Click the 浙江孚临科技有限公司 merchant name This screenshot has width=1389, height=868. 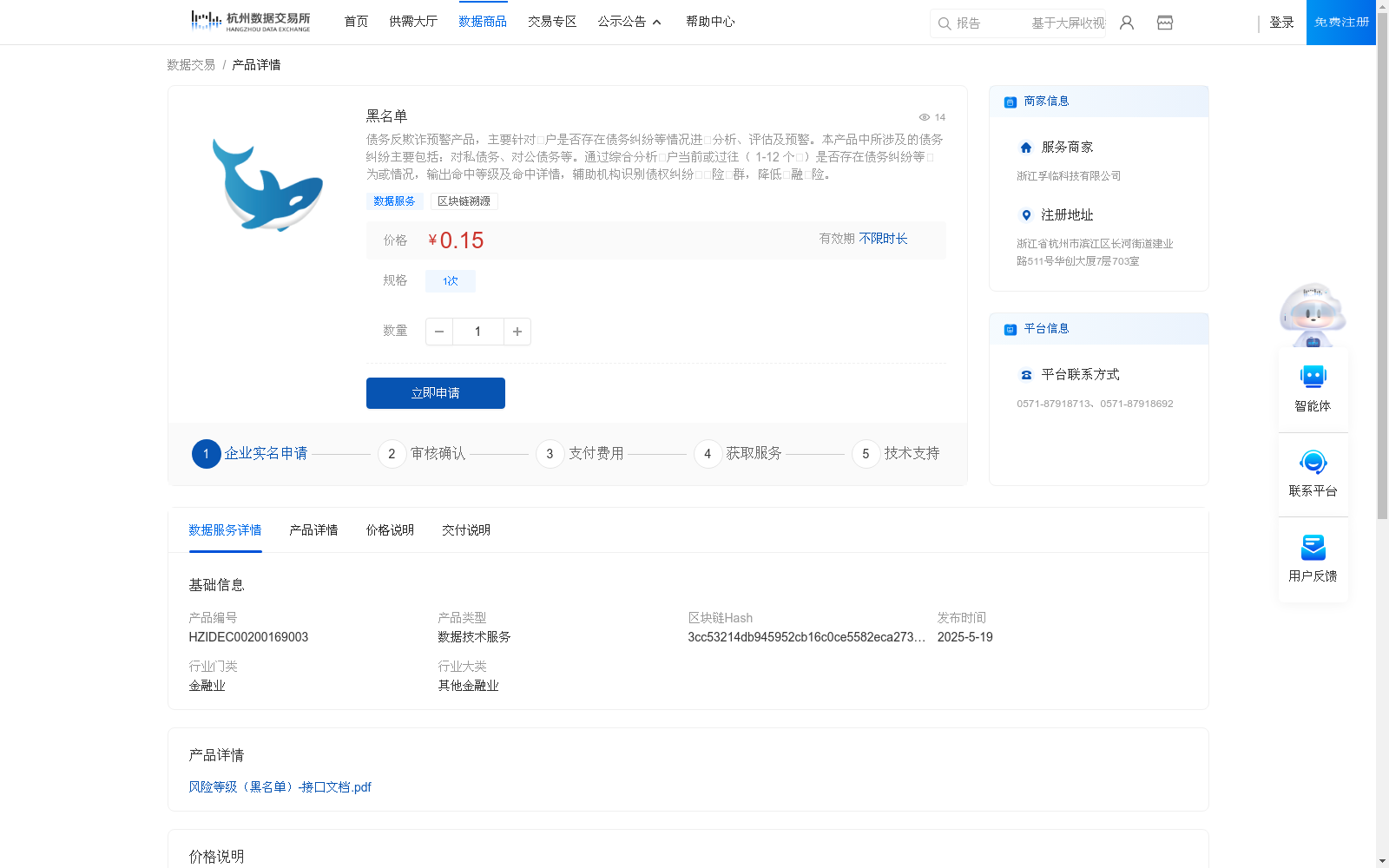1069,176
